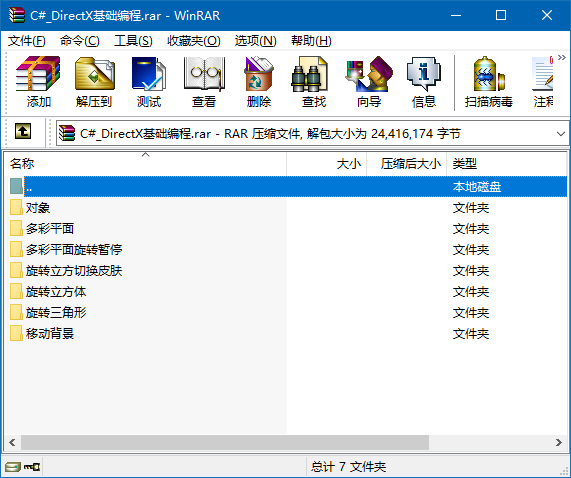Launch the 向导 (Wizard) icon
The width and height of the screenshot is (571, 478).
pos(369,82)
